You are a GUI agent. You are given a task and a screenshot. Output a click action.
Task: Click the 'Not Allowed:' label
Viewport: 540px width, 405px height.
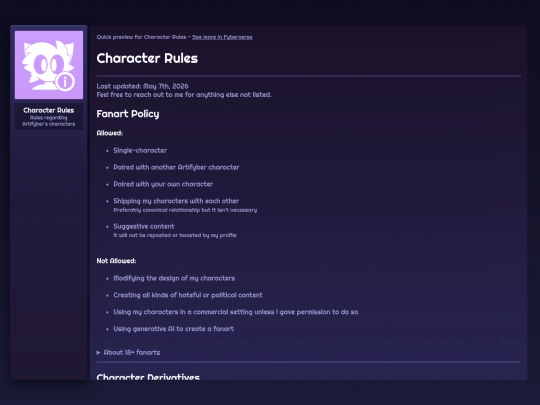tap(116, 261)
